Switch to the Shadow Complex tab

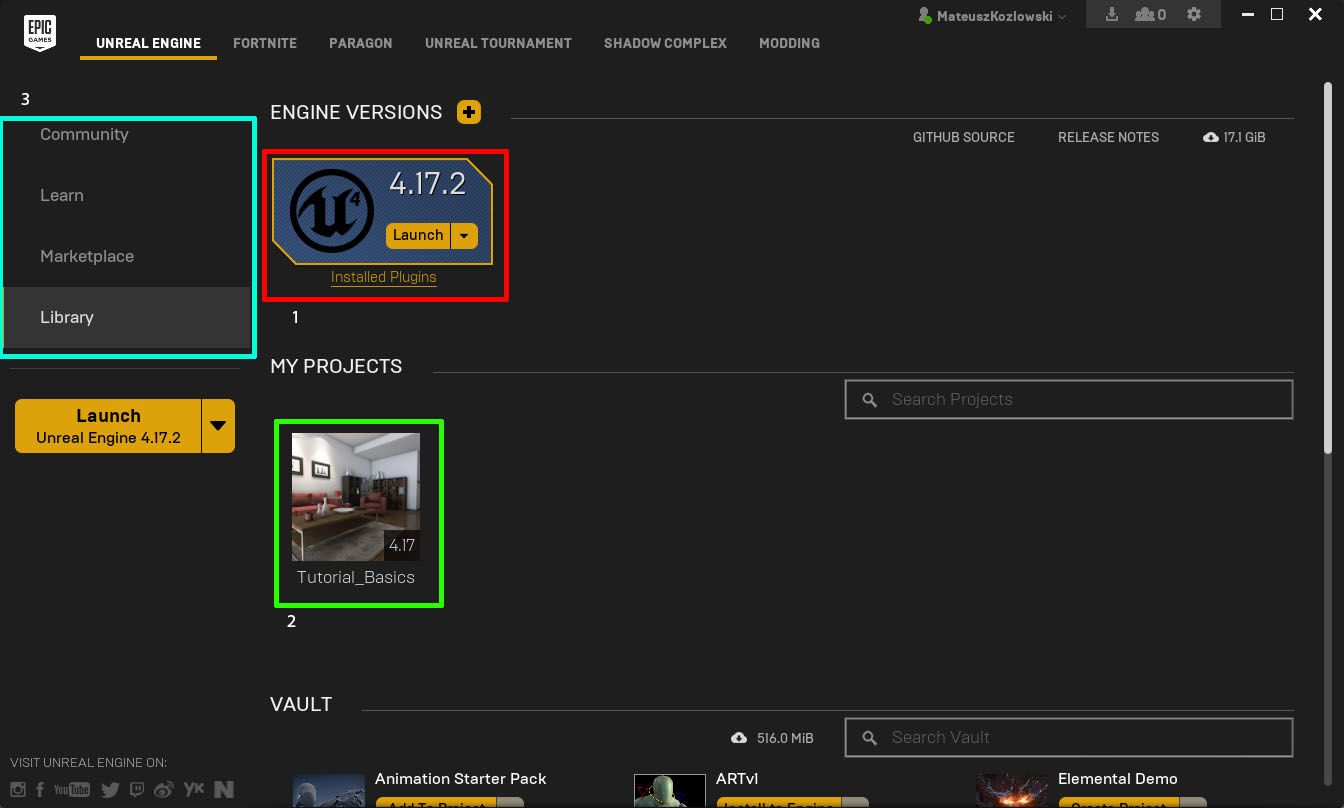coord(665,43)
